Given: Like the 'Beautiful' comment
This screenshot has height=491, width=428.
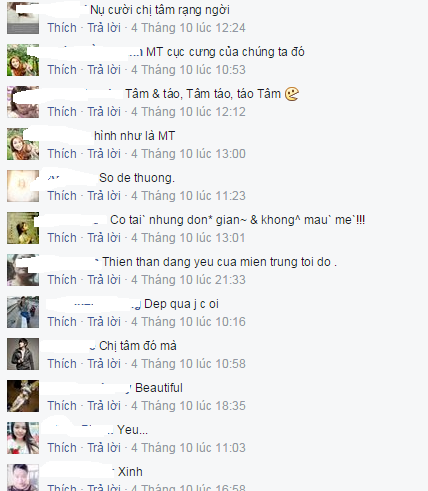Looking at the screenshot, I should coord(62,406).
